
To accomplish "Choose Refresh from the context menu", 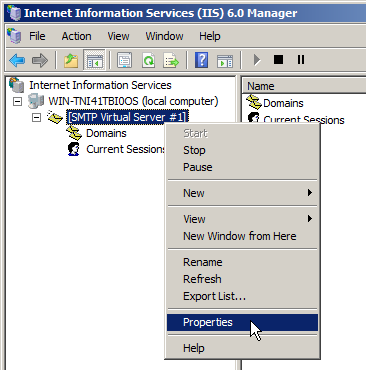I will click(x=242, y=279).
